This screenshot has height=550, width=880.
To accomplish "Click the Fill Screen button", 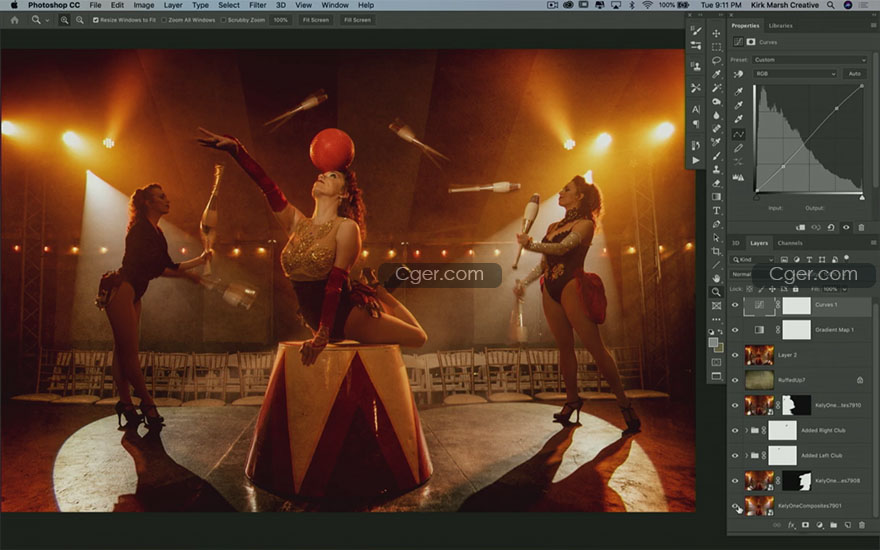I will [357, 20].
